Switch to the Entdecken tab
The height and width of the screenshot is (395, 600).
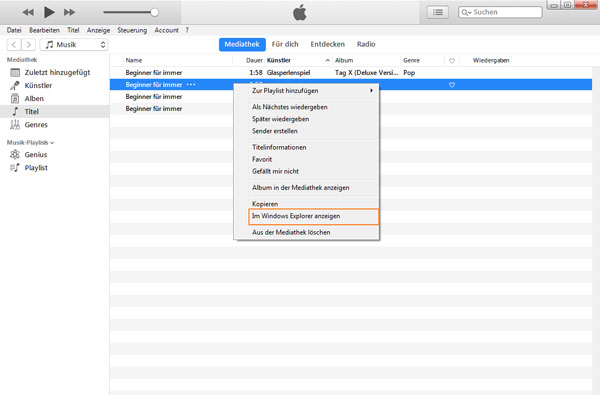pyautogui.click(x=328, y=44)
